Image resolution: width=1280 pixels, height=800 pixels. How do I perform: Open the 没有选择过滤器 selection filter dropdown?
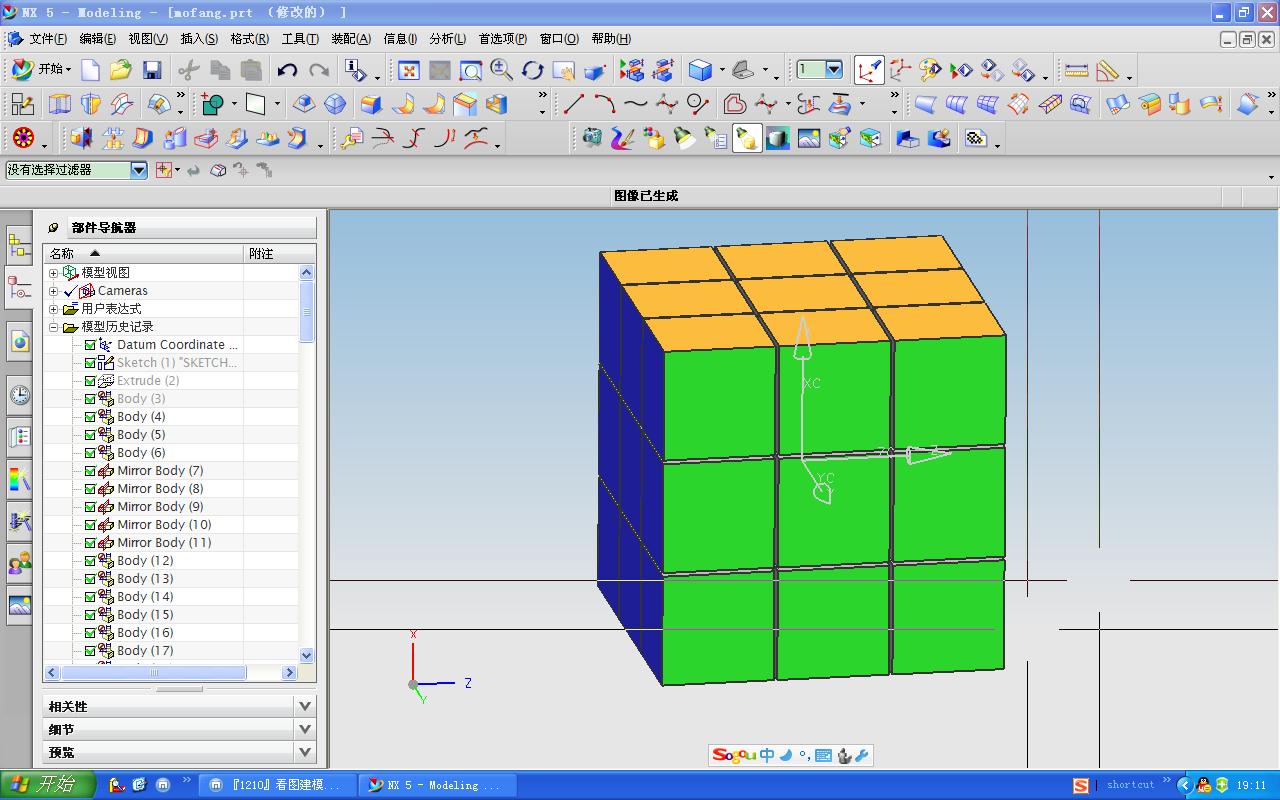tap(139, 170)
